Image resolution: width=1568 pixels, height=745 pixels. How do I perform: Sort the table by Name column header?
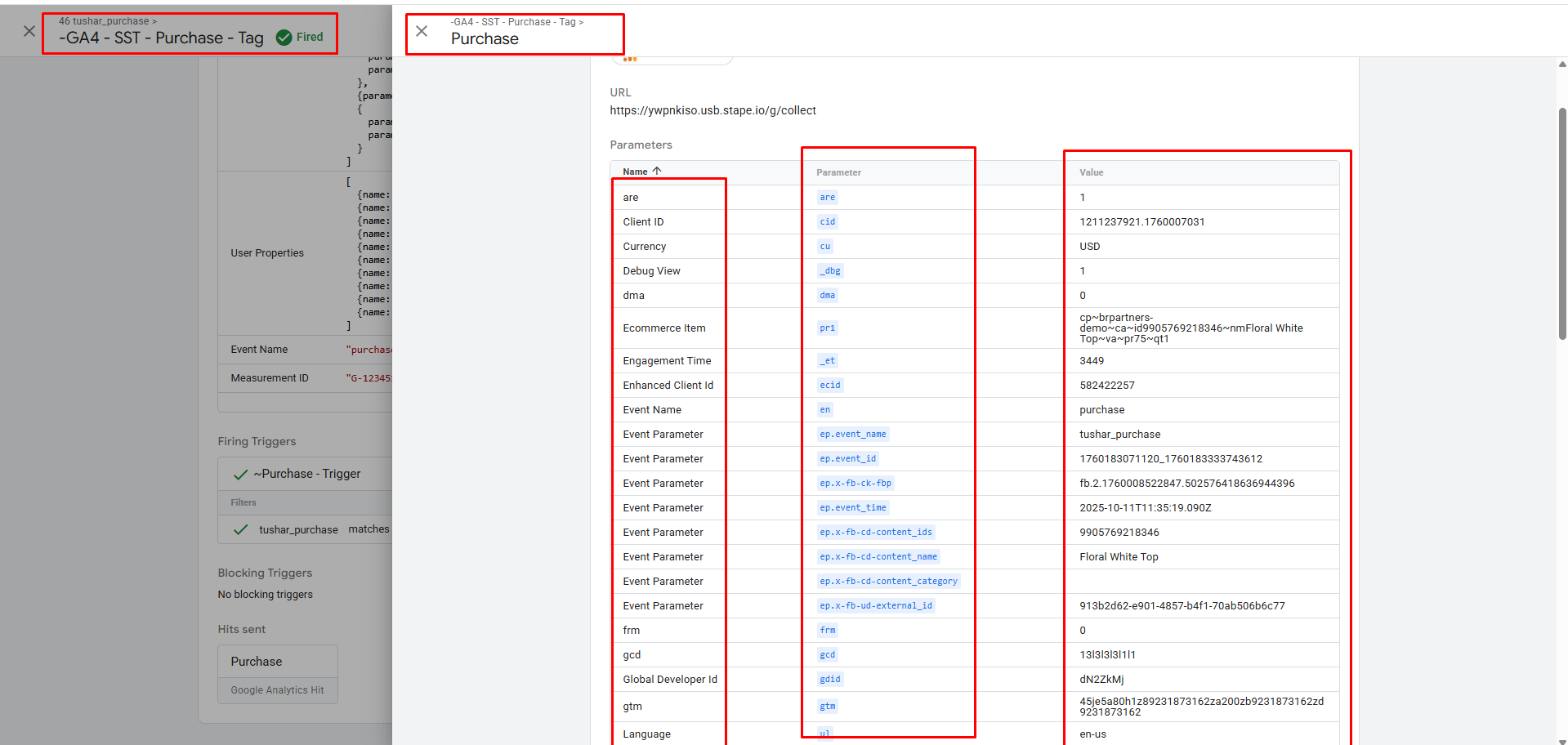point(635,172)
